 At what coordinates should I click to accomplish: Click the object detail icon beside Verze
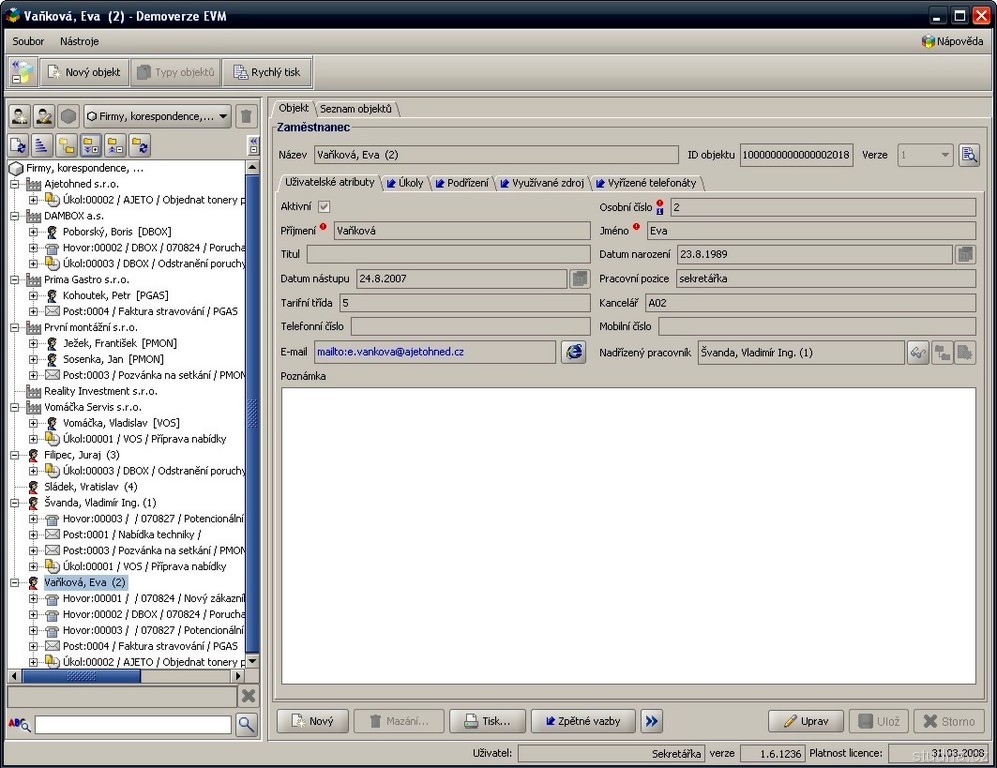(x=969, y=155)
